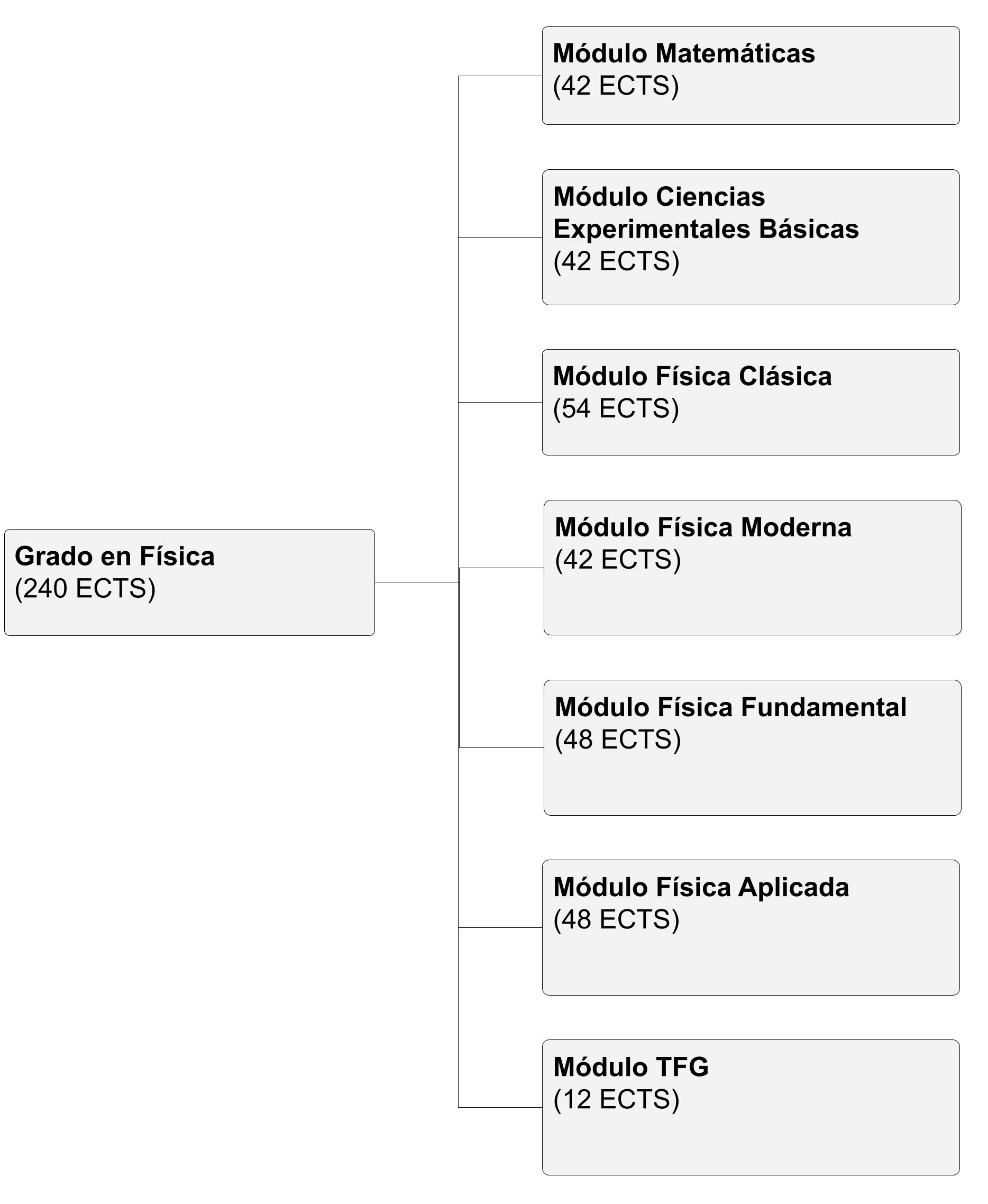Click the Módulo TFG heading
This screenshot has height=1204, width=988.
[x=631, y=1067]
